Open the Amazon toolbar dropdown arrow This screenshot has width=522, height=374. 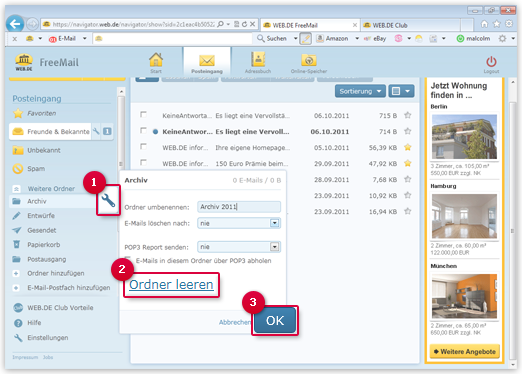(x=357, y=39)
